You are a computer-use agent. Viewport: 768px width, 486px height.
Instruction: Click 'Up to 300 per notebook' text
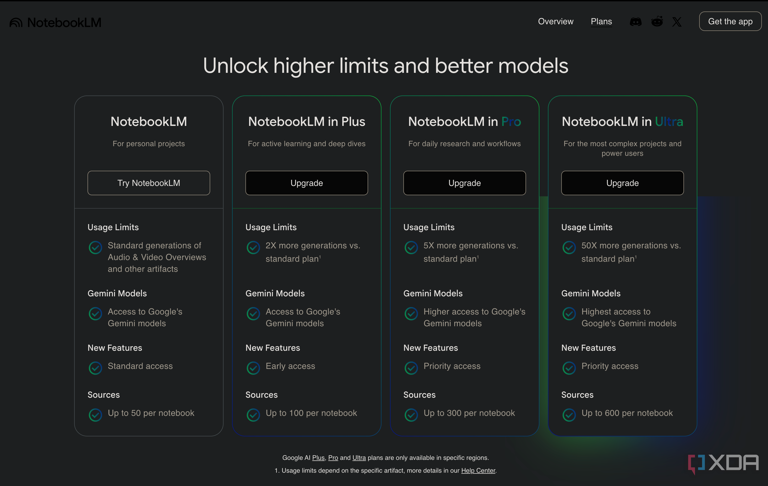point(469,413)
